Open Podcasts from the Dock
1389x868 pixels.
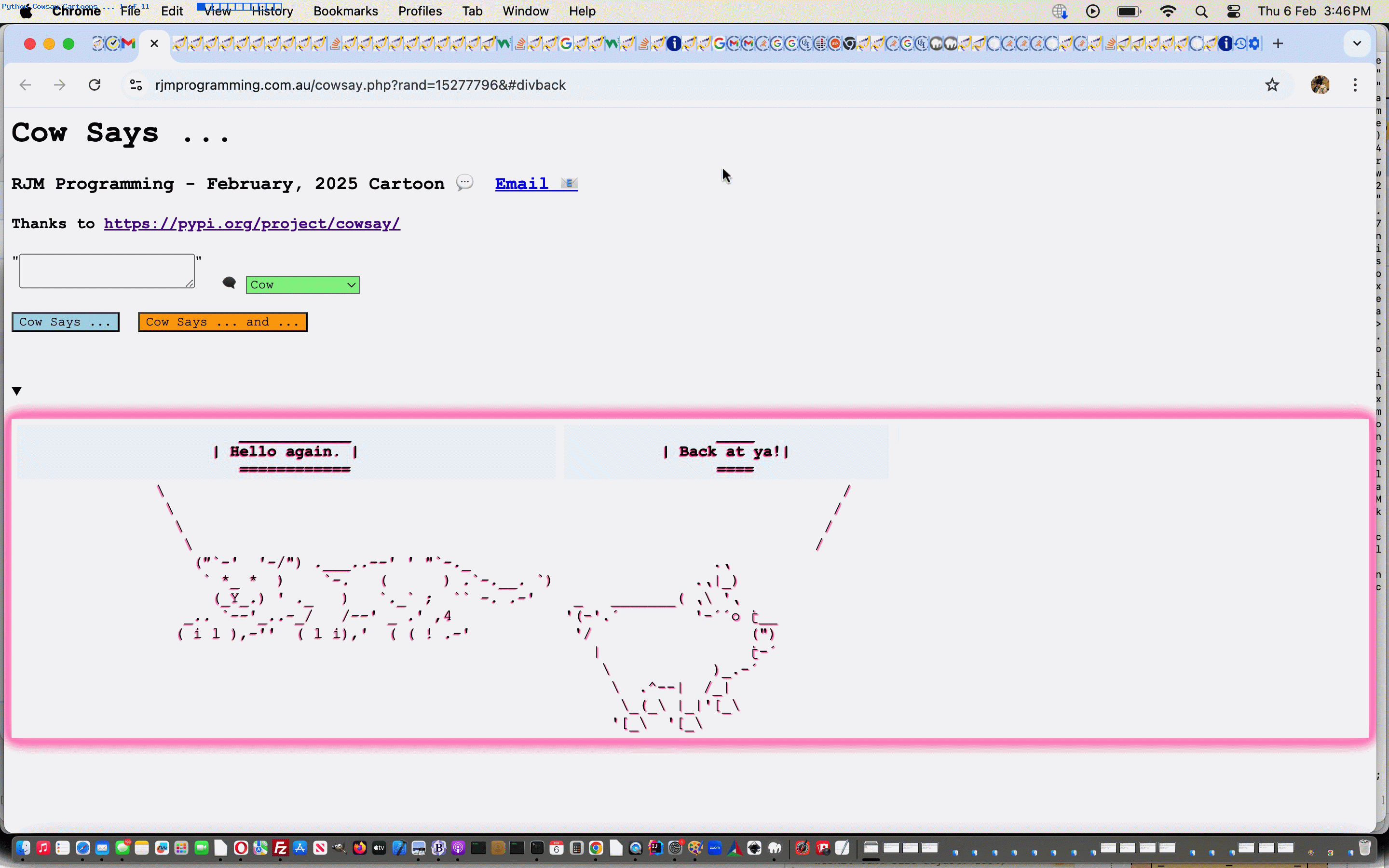(x=458, y=848)
